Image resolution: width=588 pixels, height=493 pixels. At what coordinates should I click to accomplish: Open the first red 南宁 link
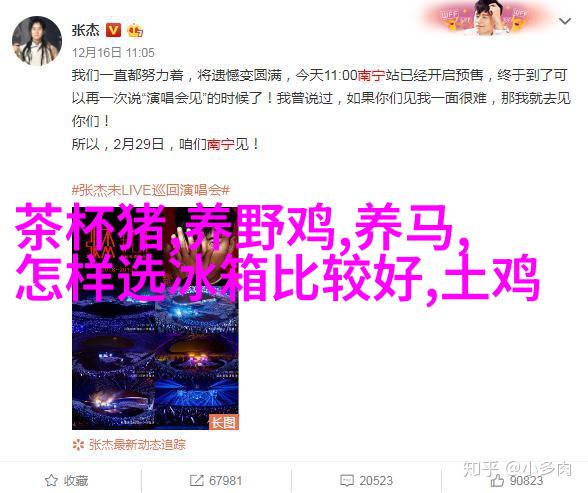click(371, 76)
